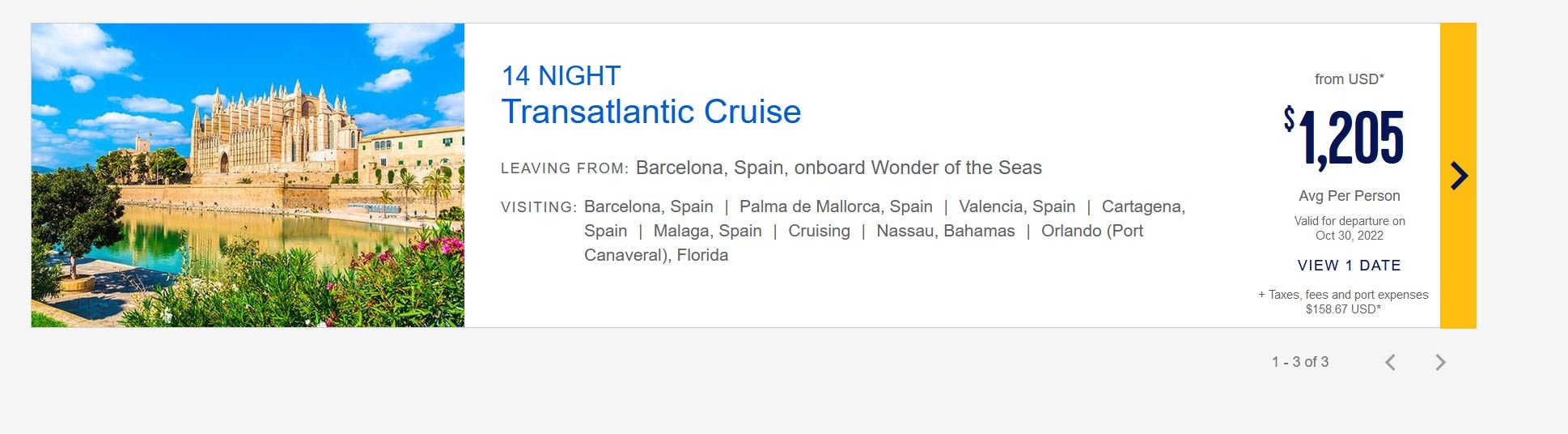Select the Valid for departure date note

[x=1350, y=228]
